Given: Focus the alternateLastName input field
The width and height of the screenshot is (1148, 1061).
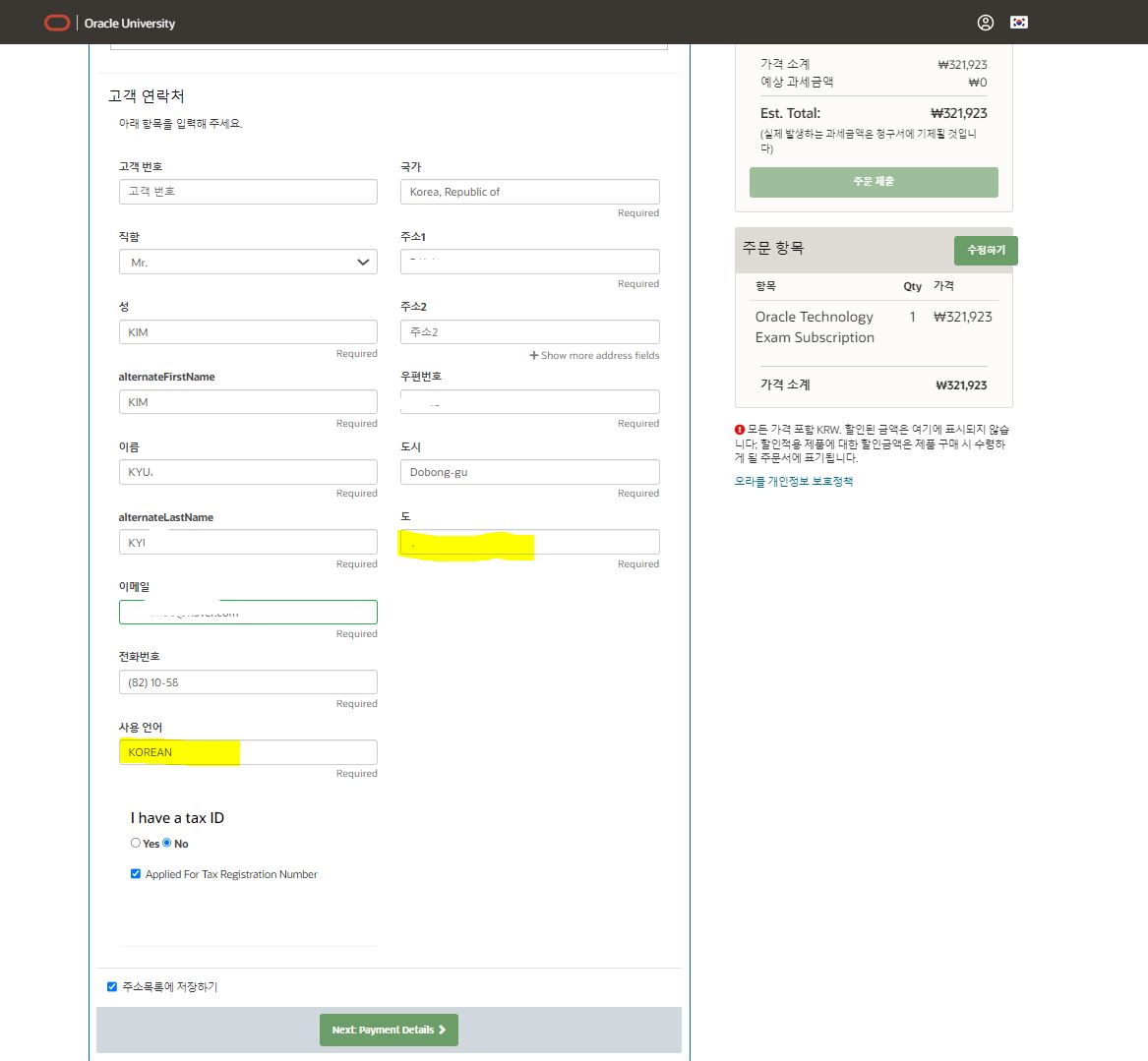Looking at the screenshot, I should point(248,542).
